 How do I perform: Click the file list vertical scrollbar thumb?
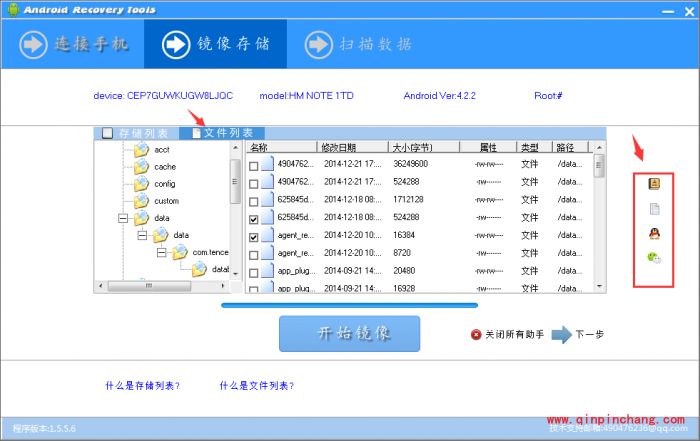click(599, 166)
